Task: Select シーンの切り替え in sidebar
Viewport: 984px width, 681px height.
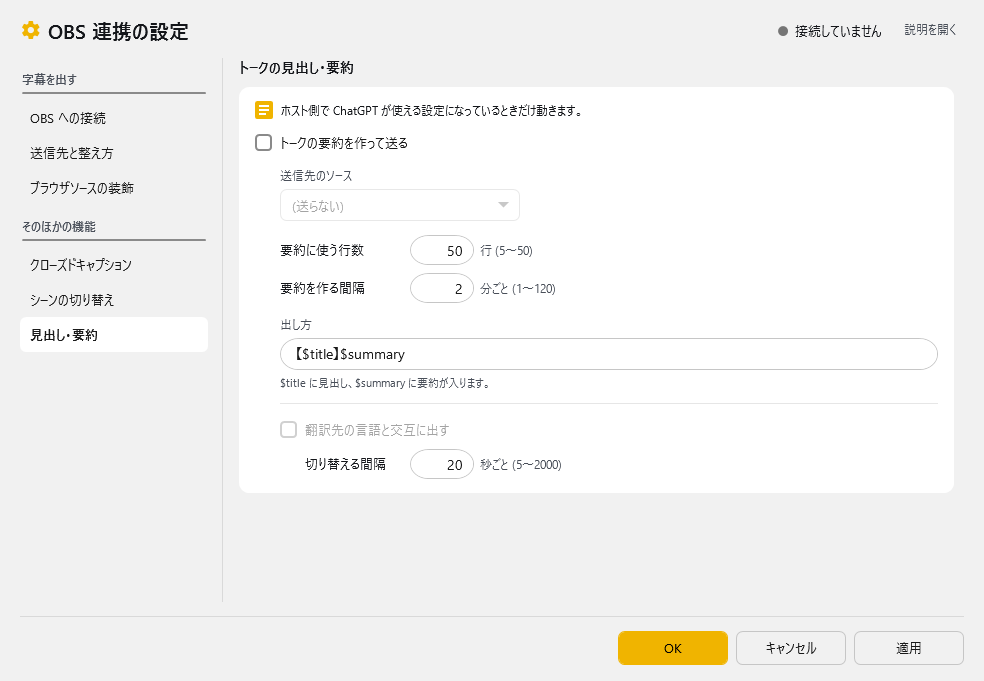Action: (114, 300)
